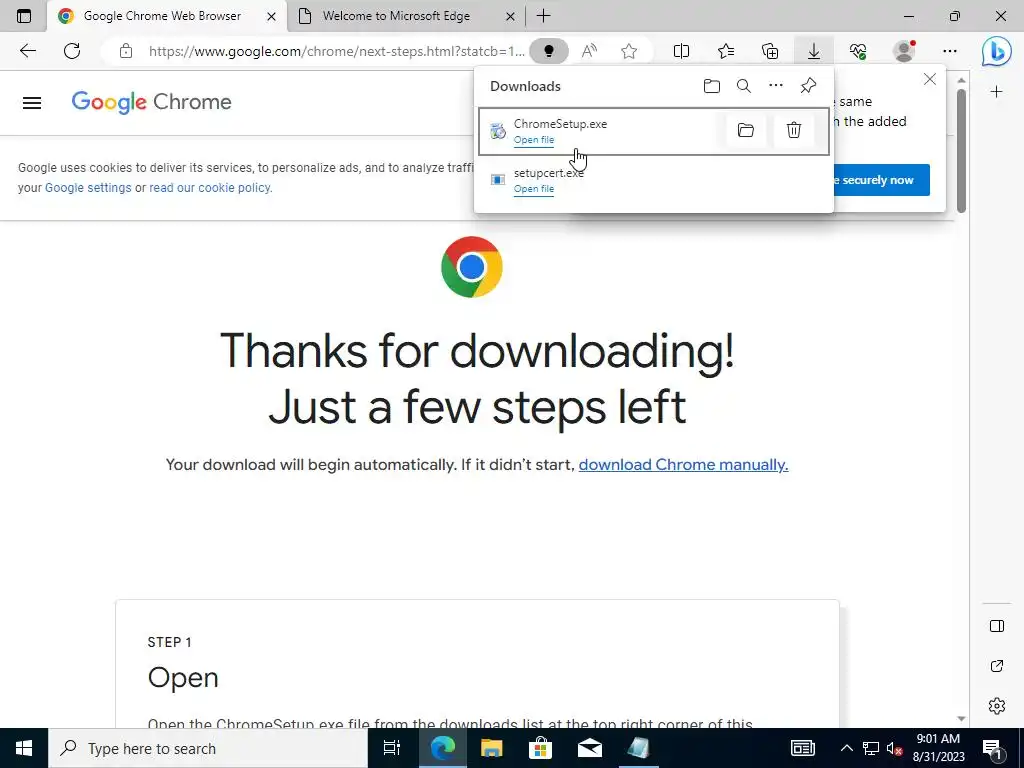Open file link under setupcert.exe
1024x768 pixels.
coord(534,189)
